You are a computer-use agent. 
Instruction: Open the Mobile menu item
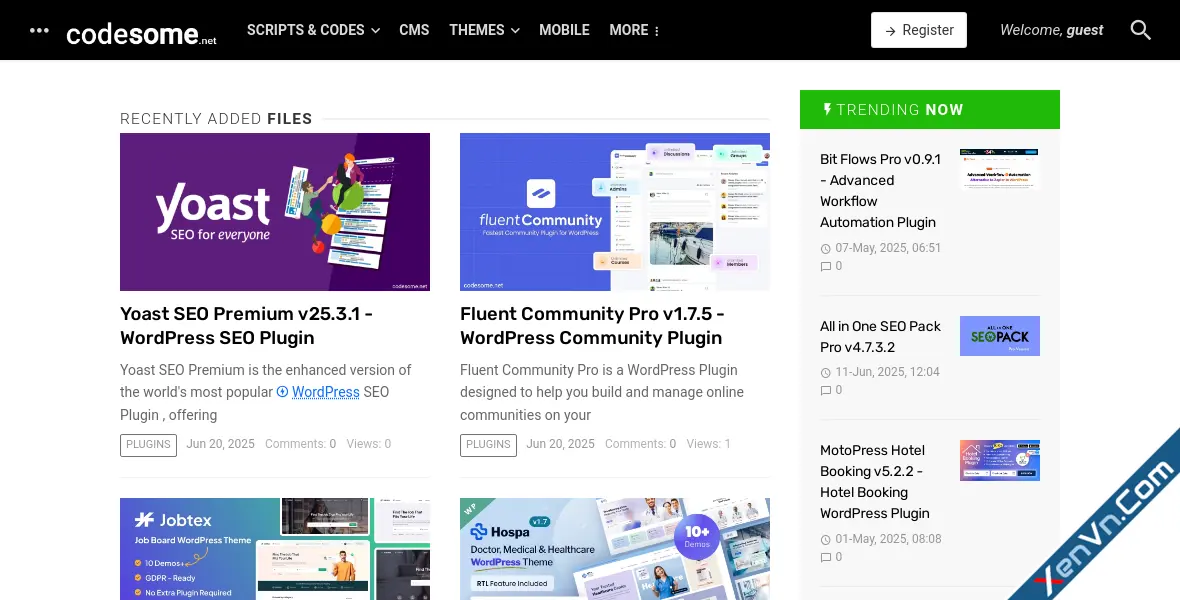click(x=564, y=30)
